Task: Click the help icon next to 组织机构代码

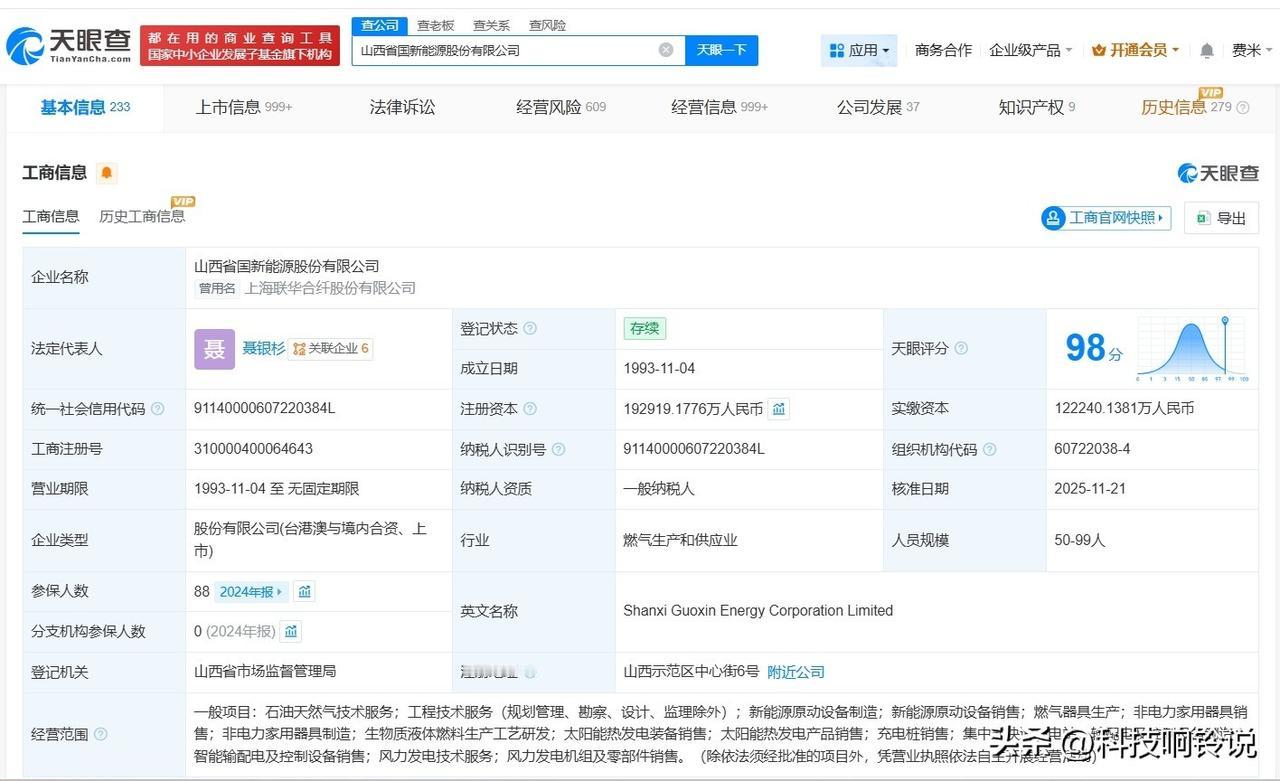Action: click(x=990, y=450)
